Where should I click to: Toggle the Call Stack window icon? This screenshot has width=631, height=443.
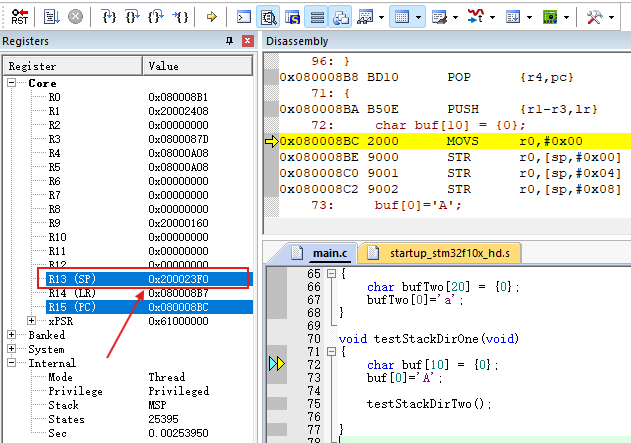coord(340,17)
